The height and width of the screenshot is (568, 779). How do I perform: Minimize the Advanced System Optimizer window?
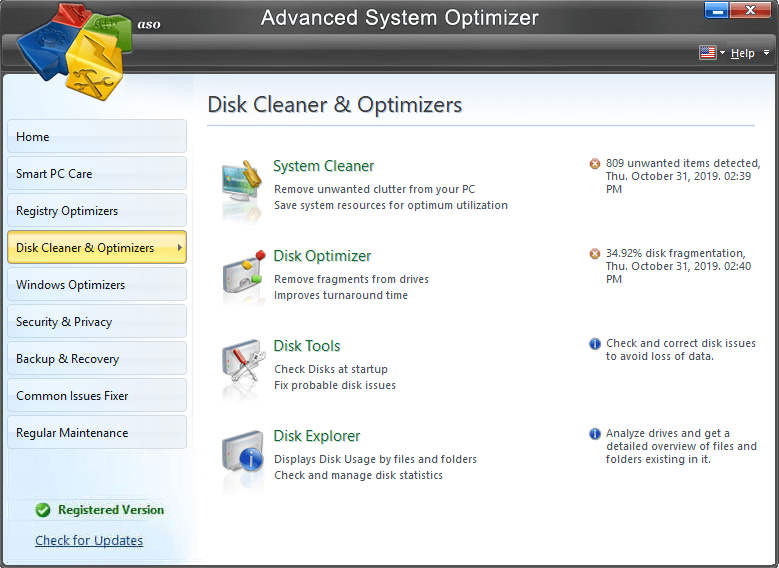pos(716,10)
